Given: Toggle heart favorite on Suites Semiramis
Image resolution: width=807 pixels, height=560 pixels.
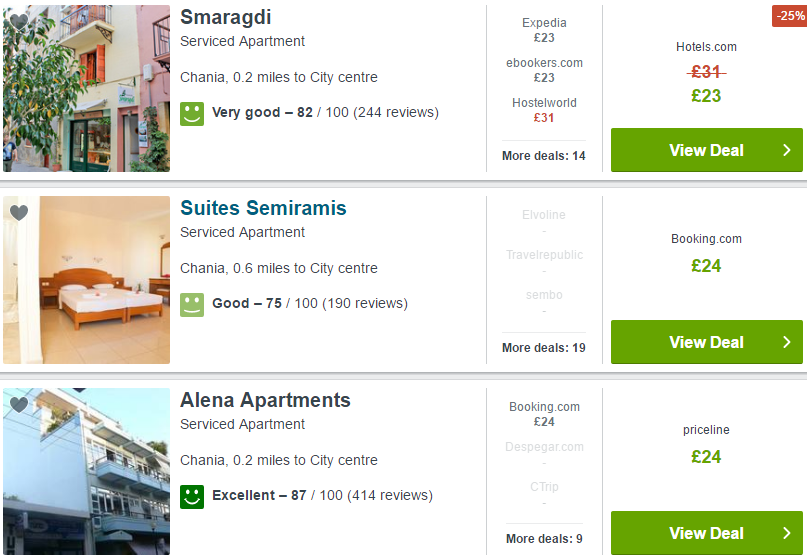Looking at the screenshot, I should pos(19,212).
